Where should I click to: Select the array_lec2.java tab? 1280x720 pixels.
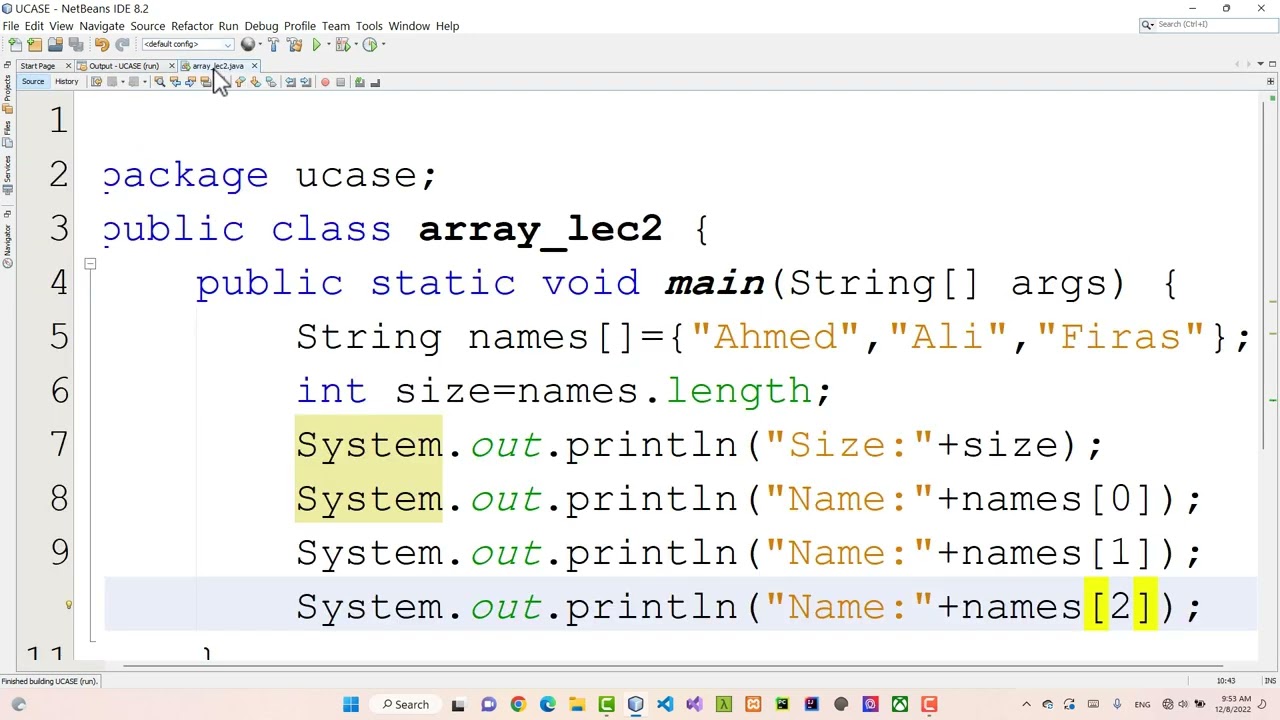217,66
